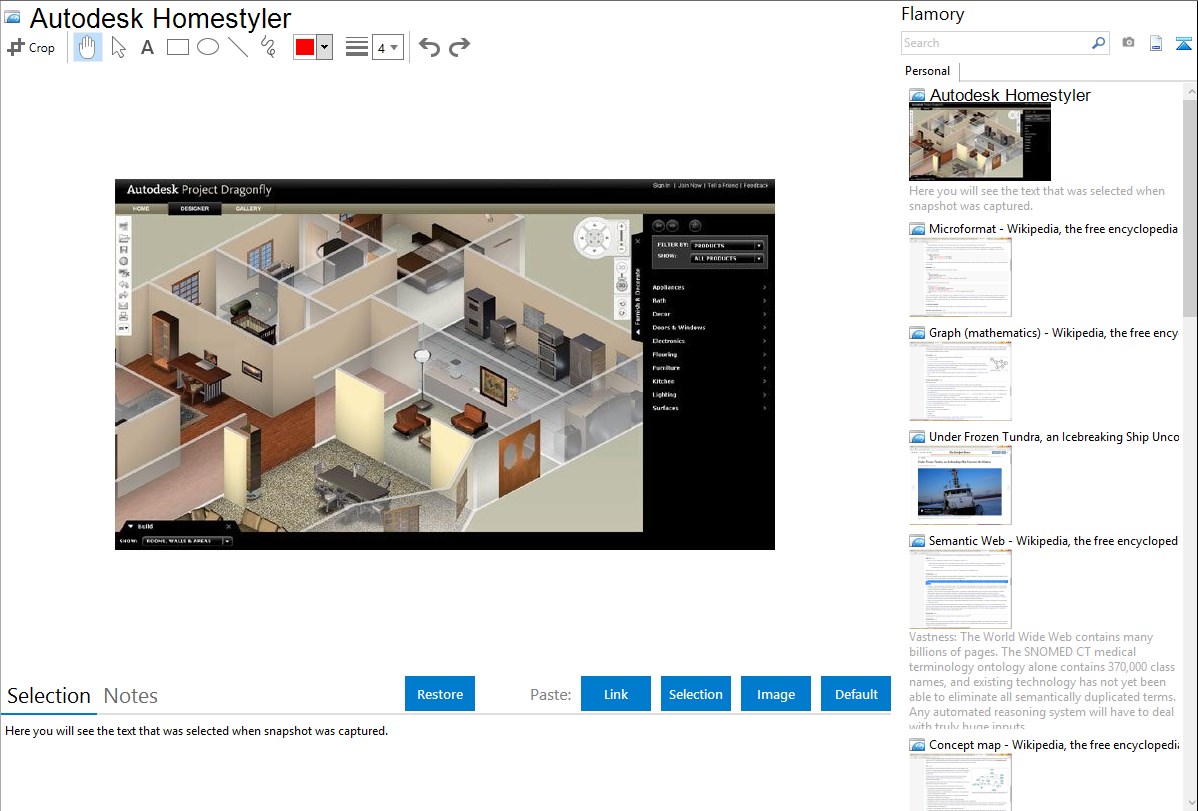Image resolution: width=1198 pixels, height=811 pixels.
Task: Open the Under Frozen Tundra snapshot title
Action: pyautogui.click(x=1054, y=437)
